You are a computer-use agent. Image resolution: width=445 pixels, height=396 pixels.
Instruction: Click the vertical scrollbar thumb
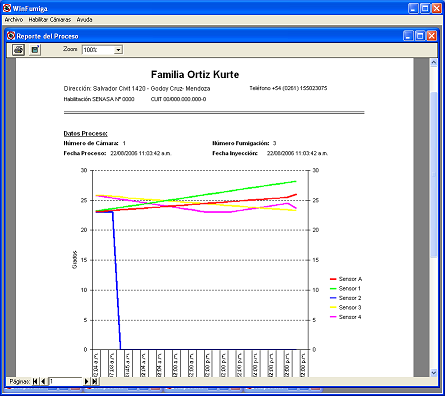[434, 174]
